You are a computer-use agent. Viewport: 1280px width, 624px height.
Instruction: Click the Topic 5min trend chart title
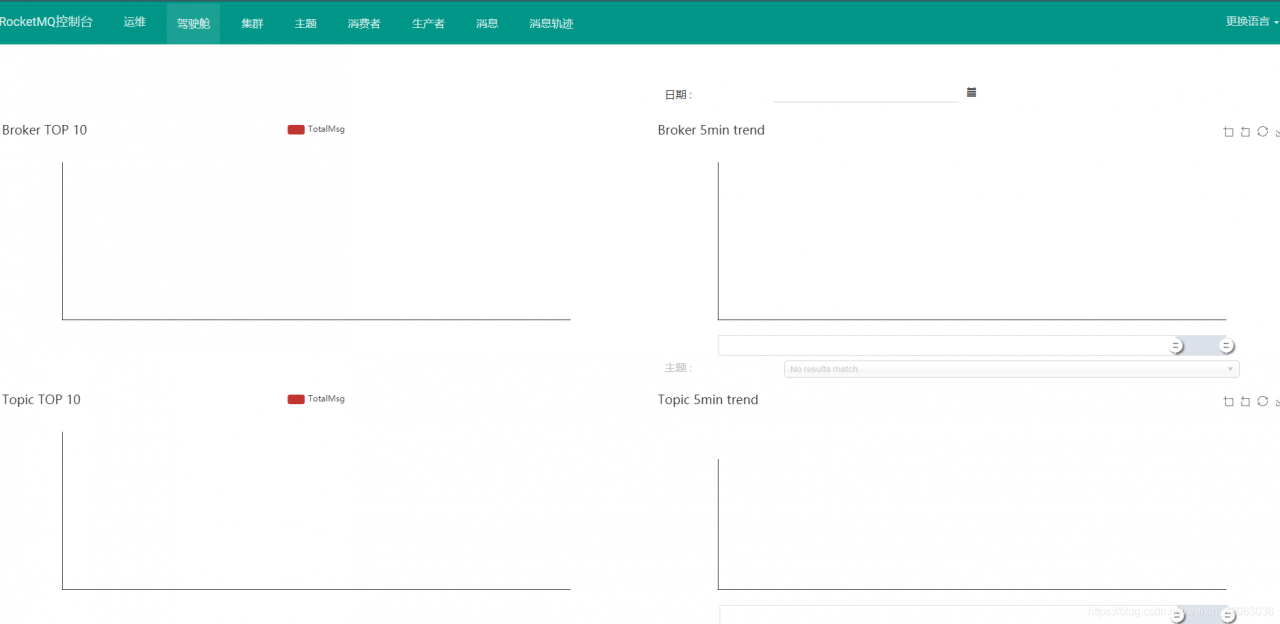pyautogui.click(x=708, y=400)
